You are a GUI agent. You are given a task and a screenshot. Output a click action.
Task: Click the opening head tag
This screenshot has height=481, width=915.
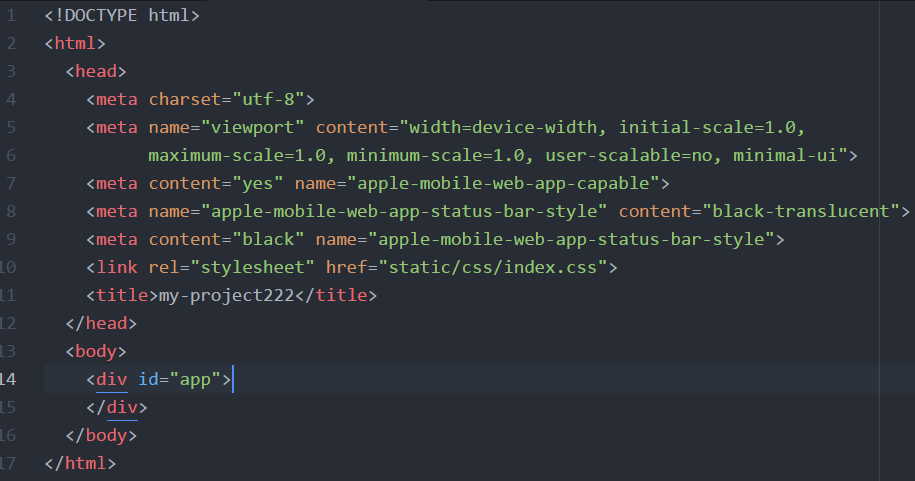pos(96,71)
